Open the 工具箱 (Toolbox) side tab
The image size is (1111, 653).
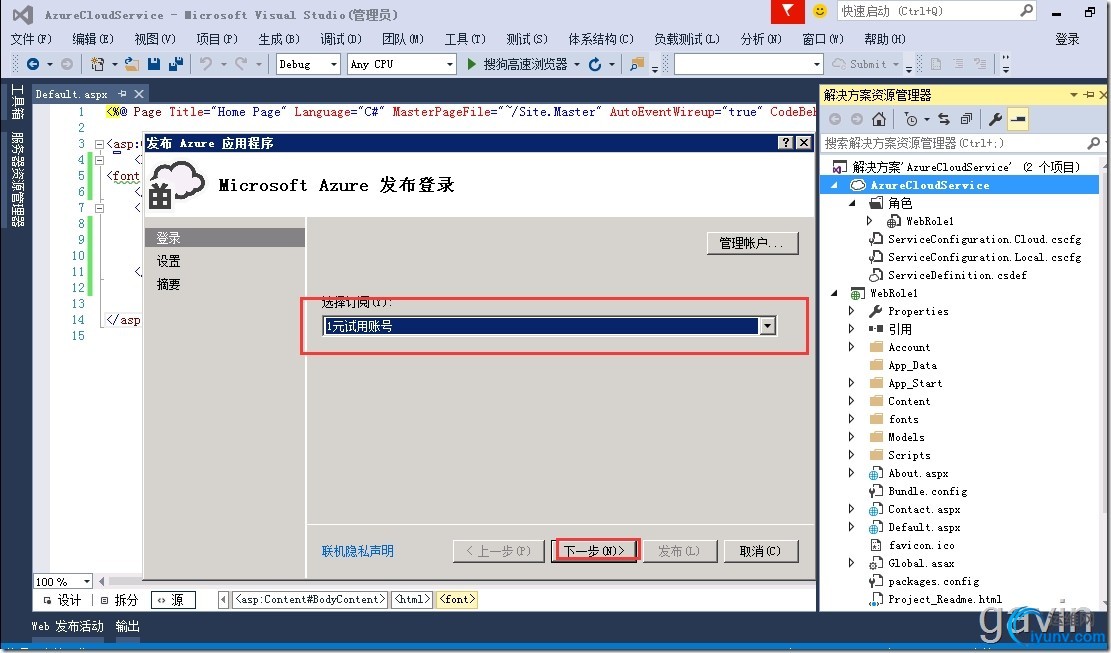tap(17, 102)
